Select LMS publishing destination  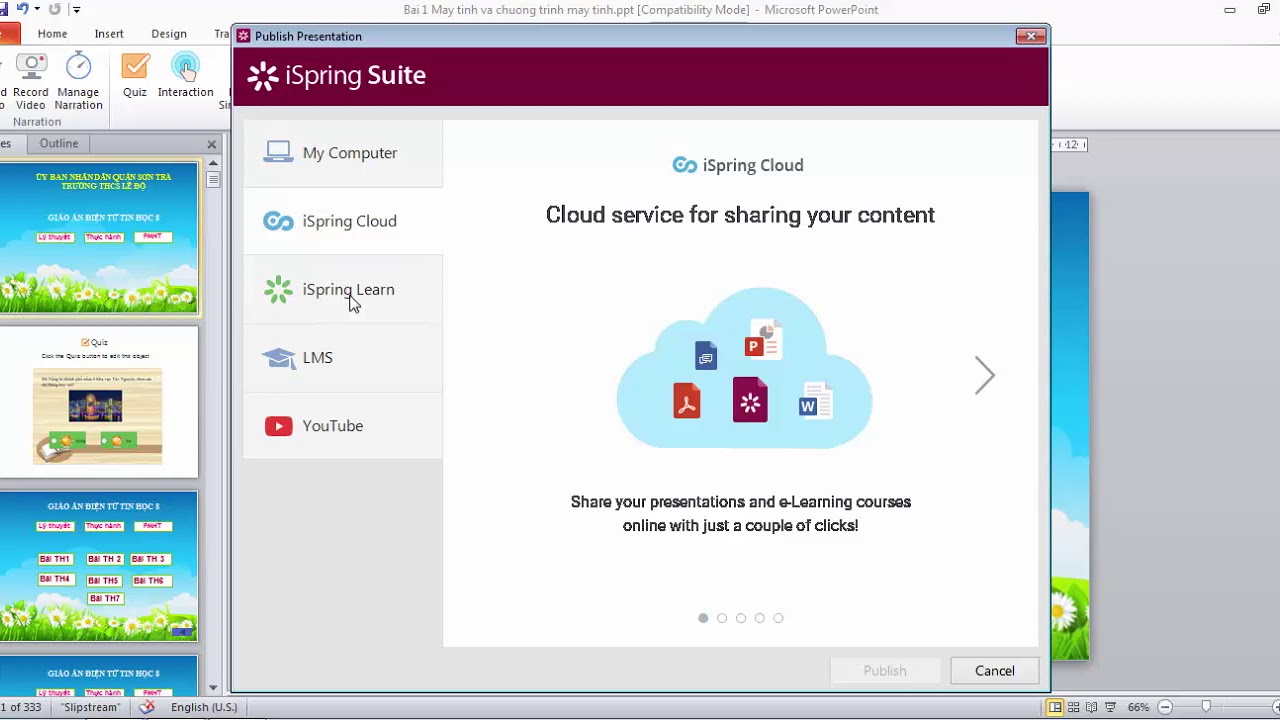(x=343, y=357)
